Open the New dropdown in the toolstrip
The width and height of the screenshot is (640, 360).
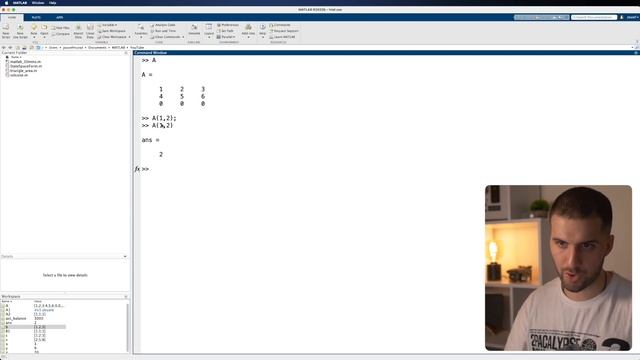34,31
